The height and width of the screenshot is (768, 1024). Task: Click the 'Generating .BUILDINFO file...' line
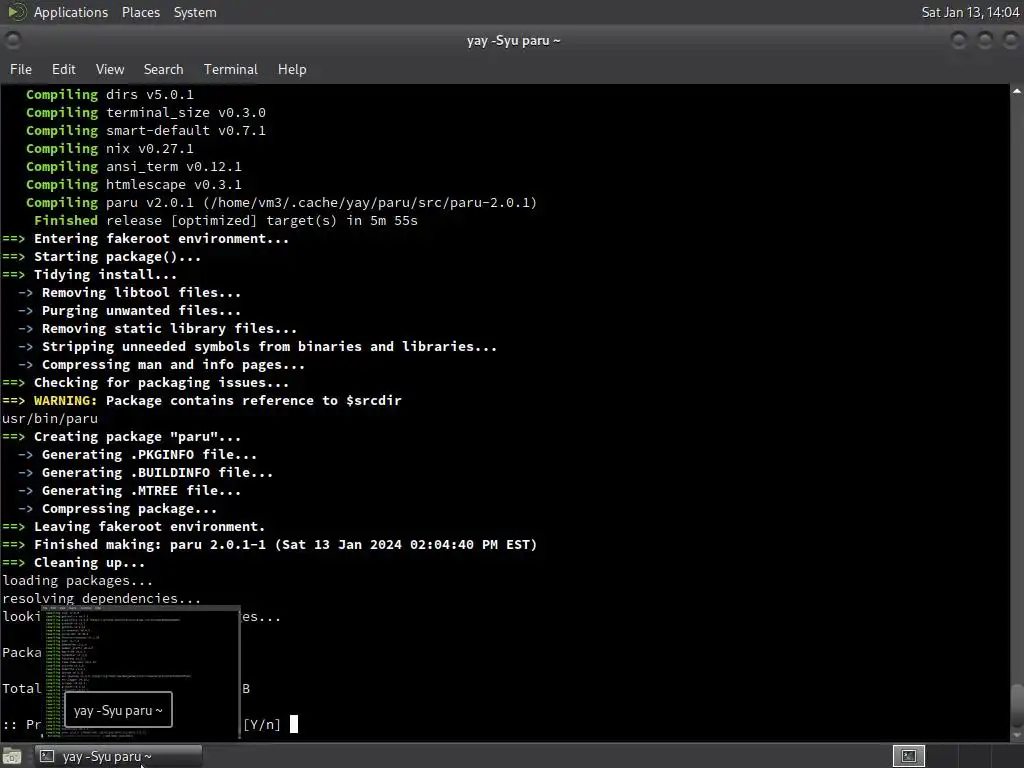[x=145, y=473]
